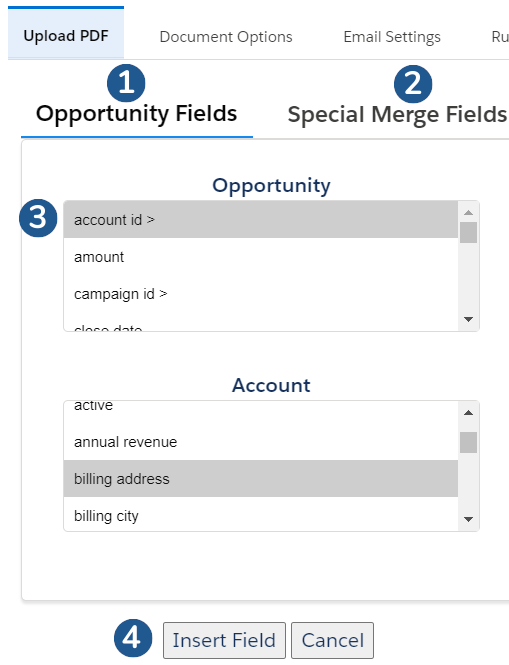
Task: Click the Opportunity list scrollbar thumb
Action: click(x=468, y=232)
